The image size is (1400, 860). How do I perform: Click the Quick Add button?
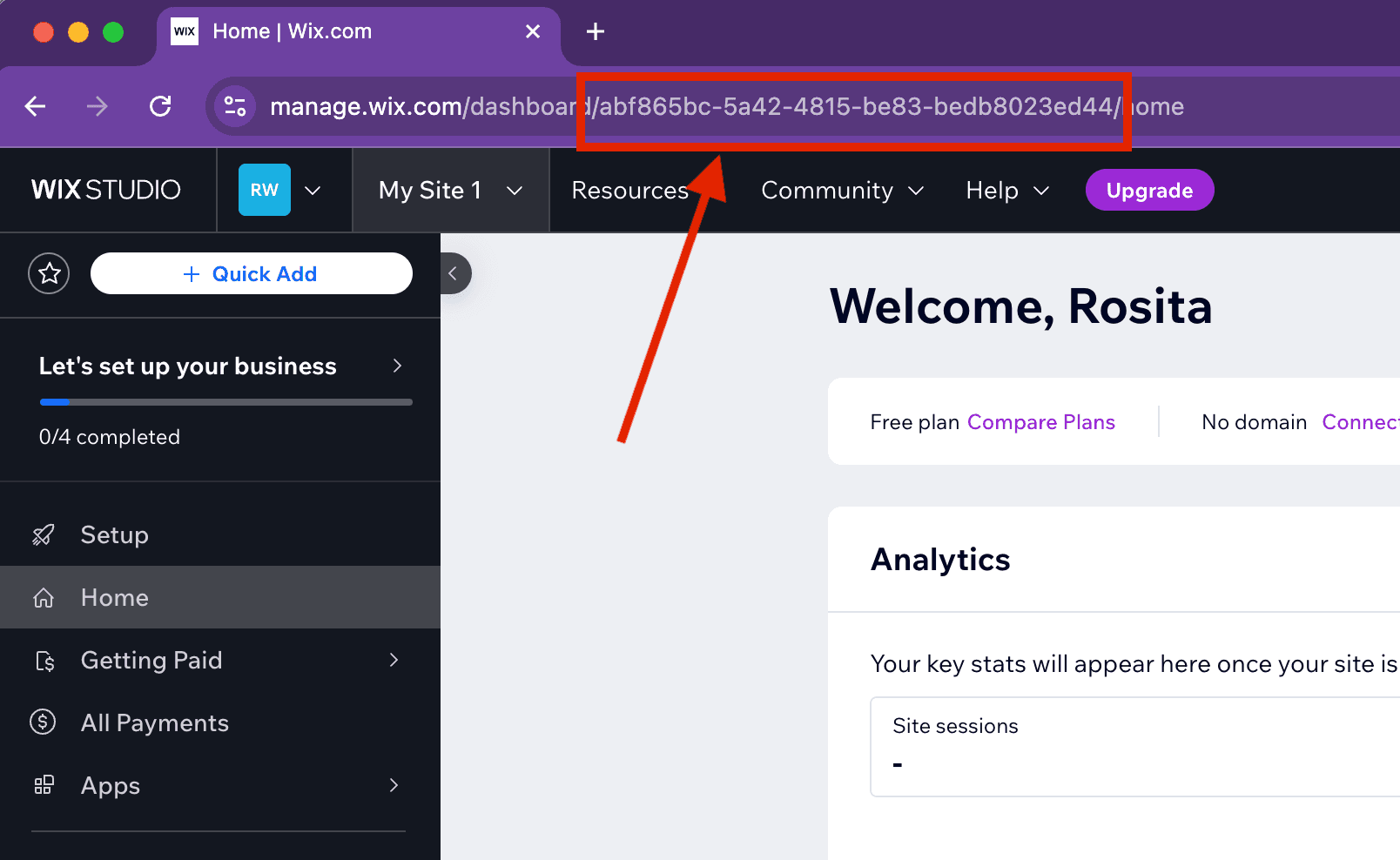(x=252, y=273)
